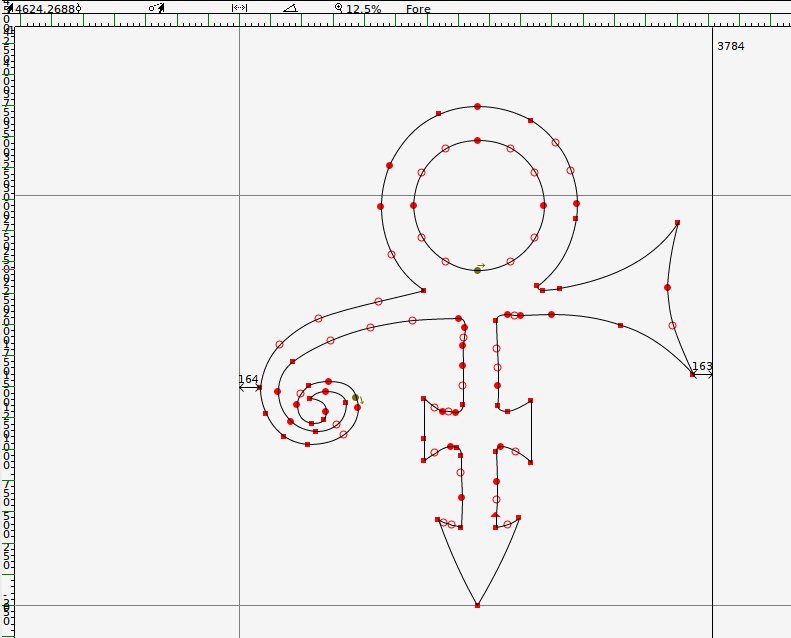Click the 3784 advance width label

pos(730,46)
